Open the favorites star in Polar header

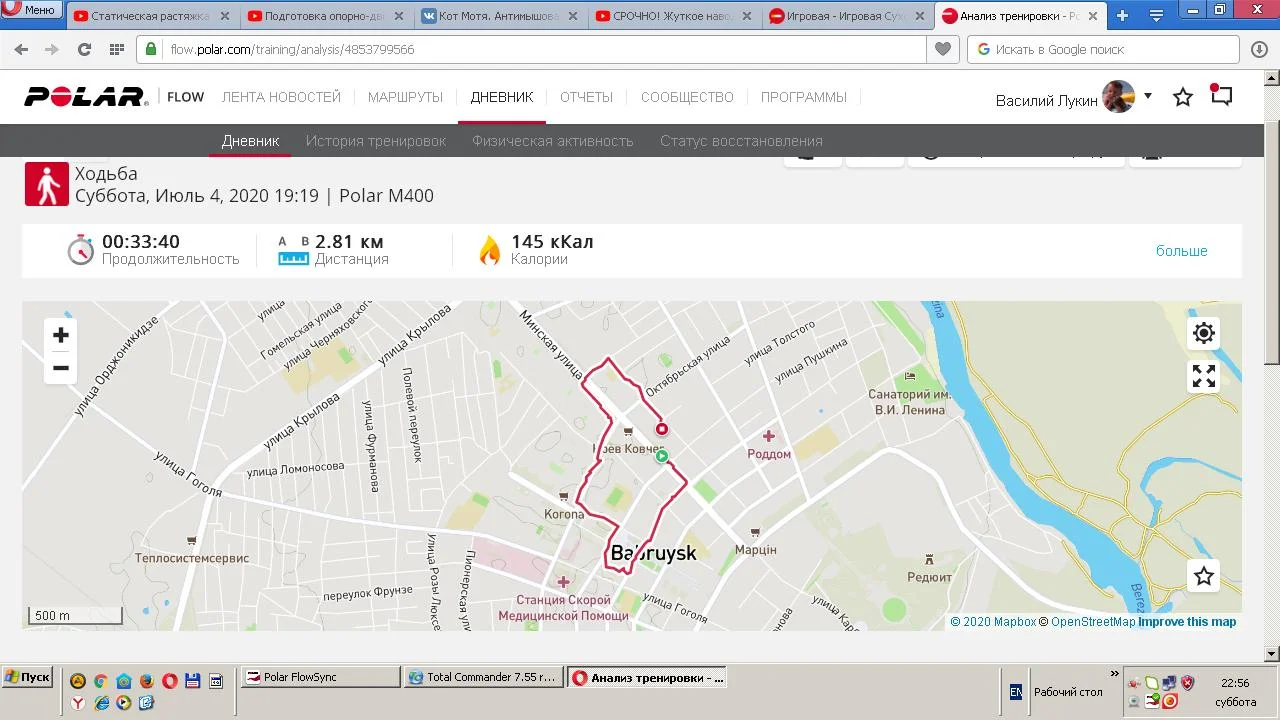[x=1183, y=97]
